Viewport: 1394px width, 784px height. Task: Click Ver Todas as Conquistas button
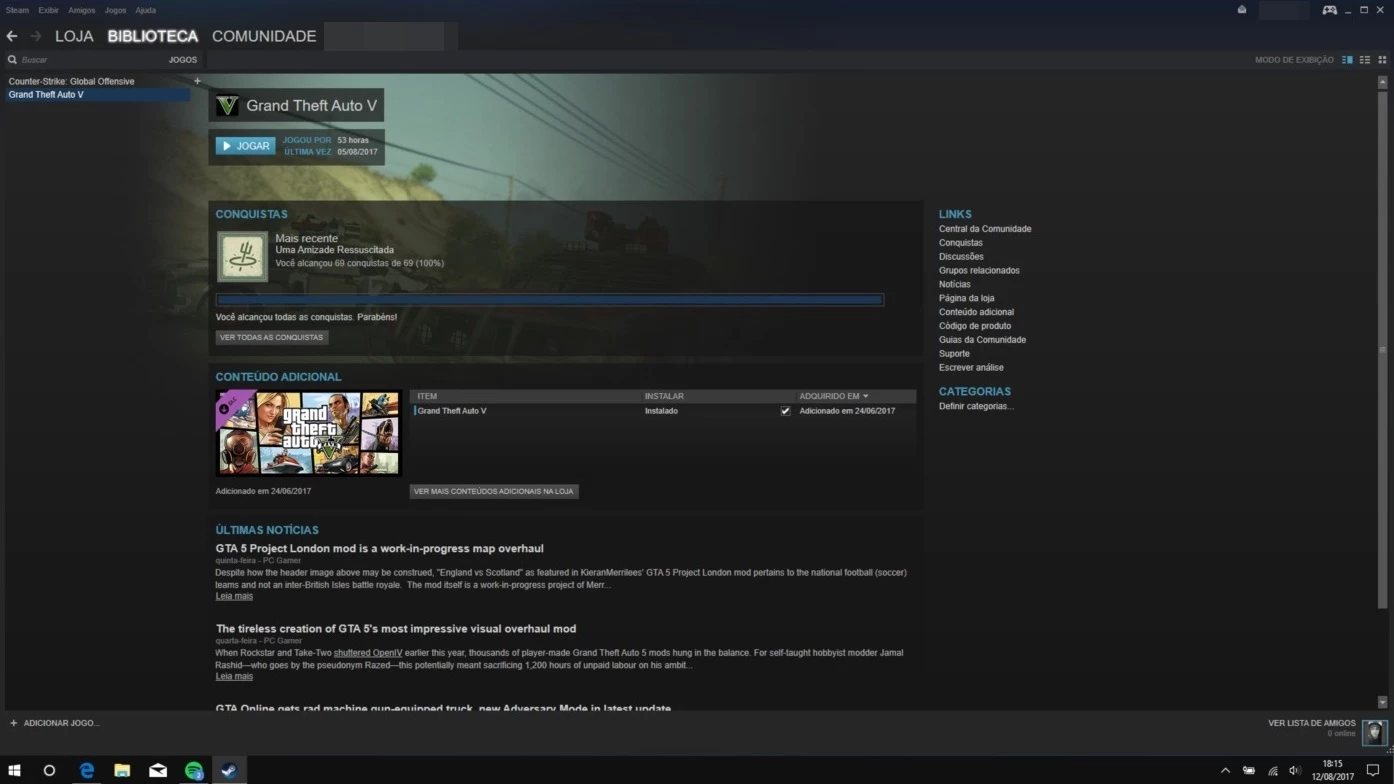coord(272,337)
